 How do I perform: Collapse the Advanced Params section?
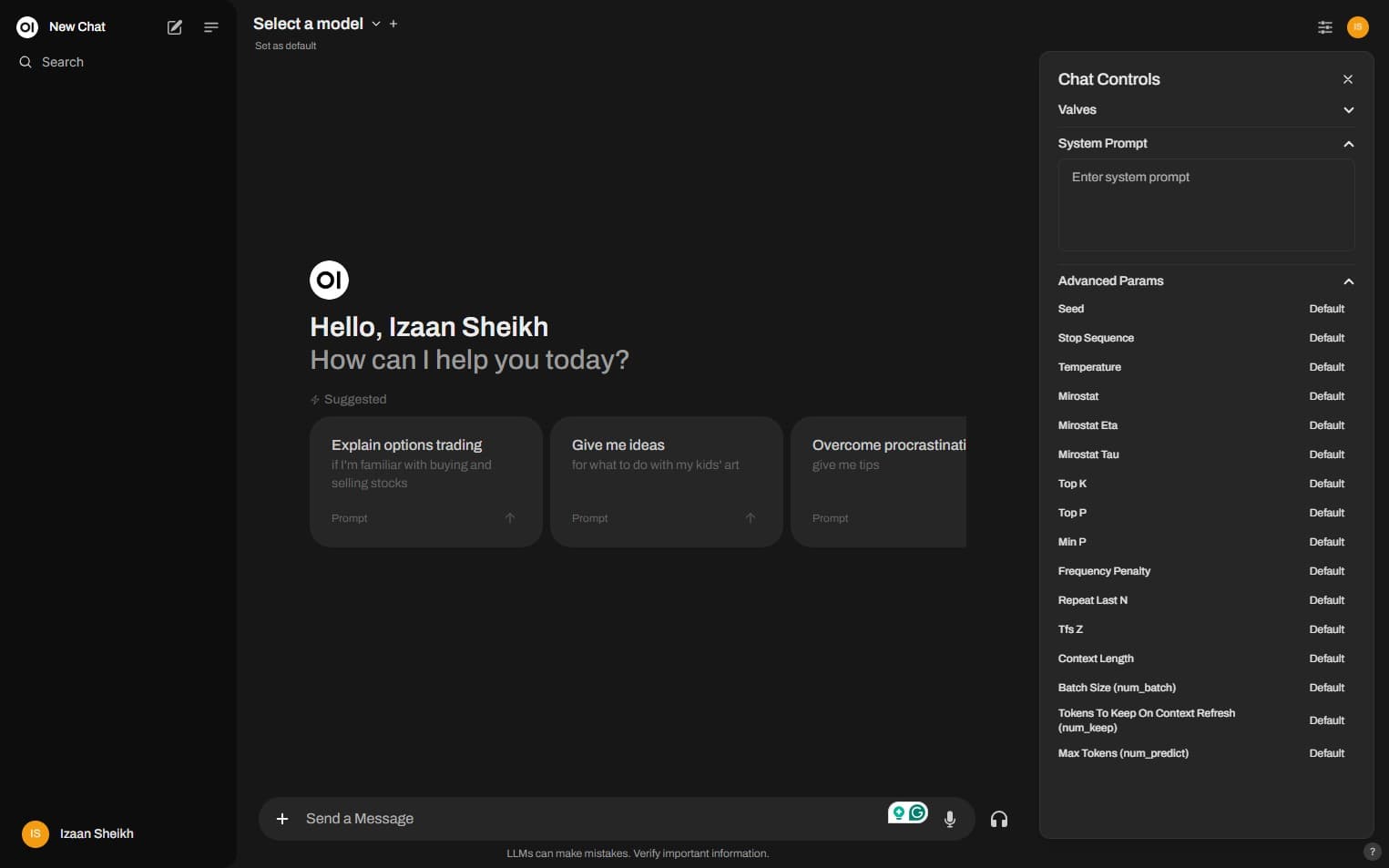1206,281
